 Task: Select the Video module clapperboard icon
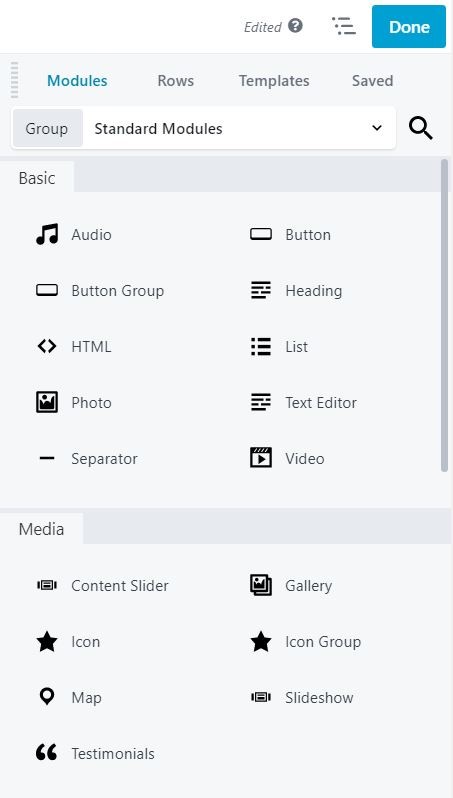click(x=261, y=458)
